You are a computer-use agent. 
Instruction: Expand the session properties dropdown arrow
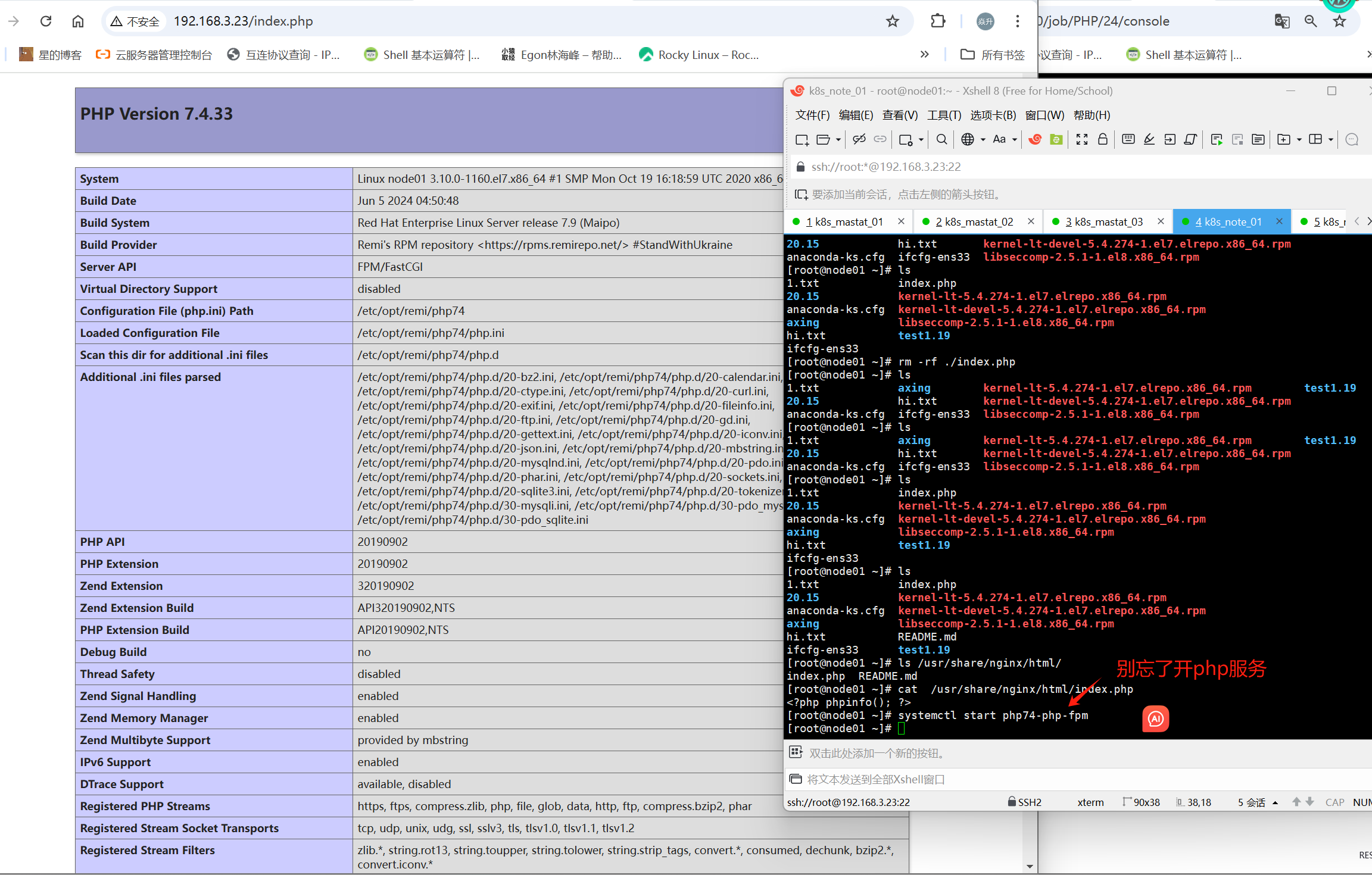(x=921, y=139)
